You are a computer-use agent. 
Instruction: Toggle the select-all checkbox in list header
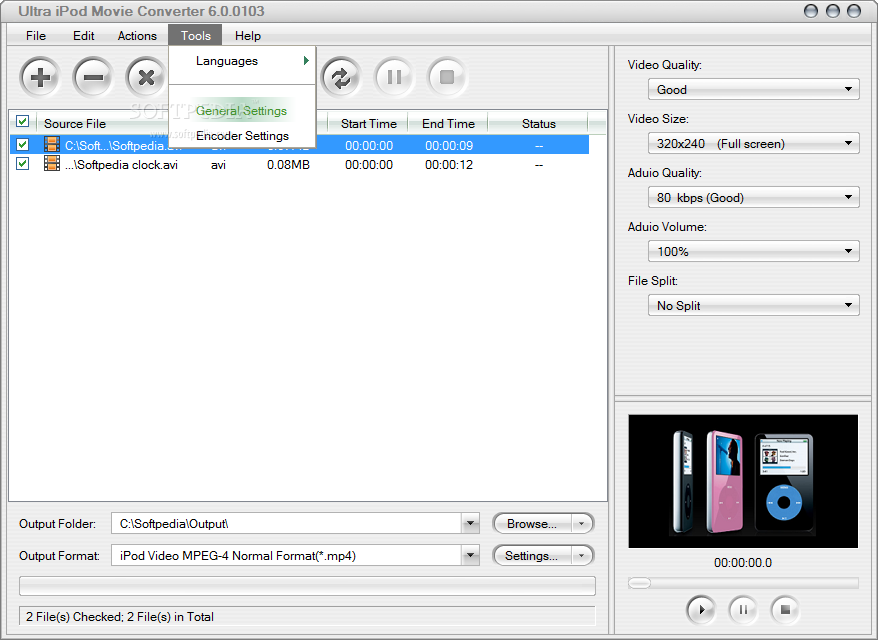click(x=22, y=121)
